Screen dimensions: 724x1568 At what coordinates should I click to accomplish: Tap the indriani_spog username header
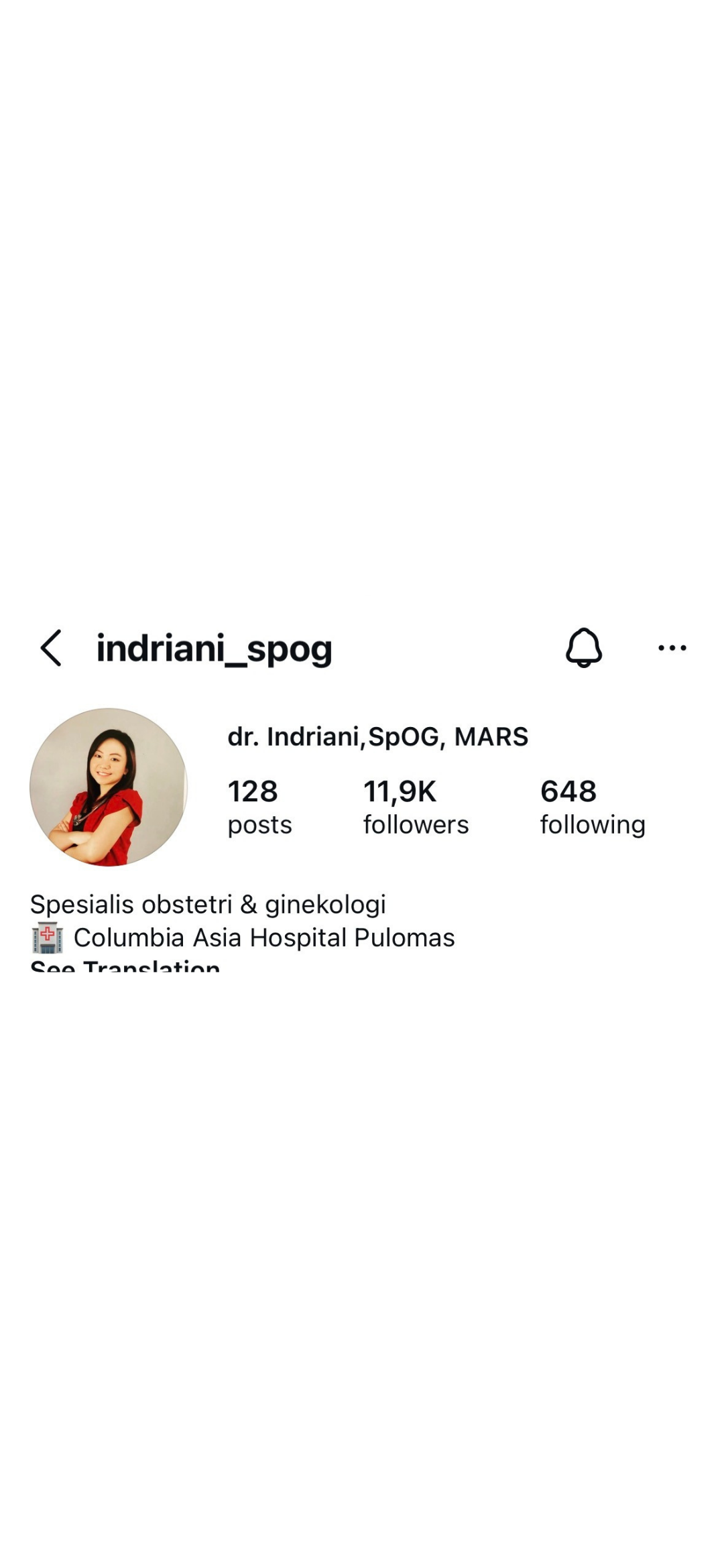click(x=215, y=649)
